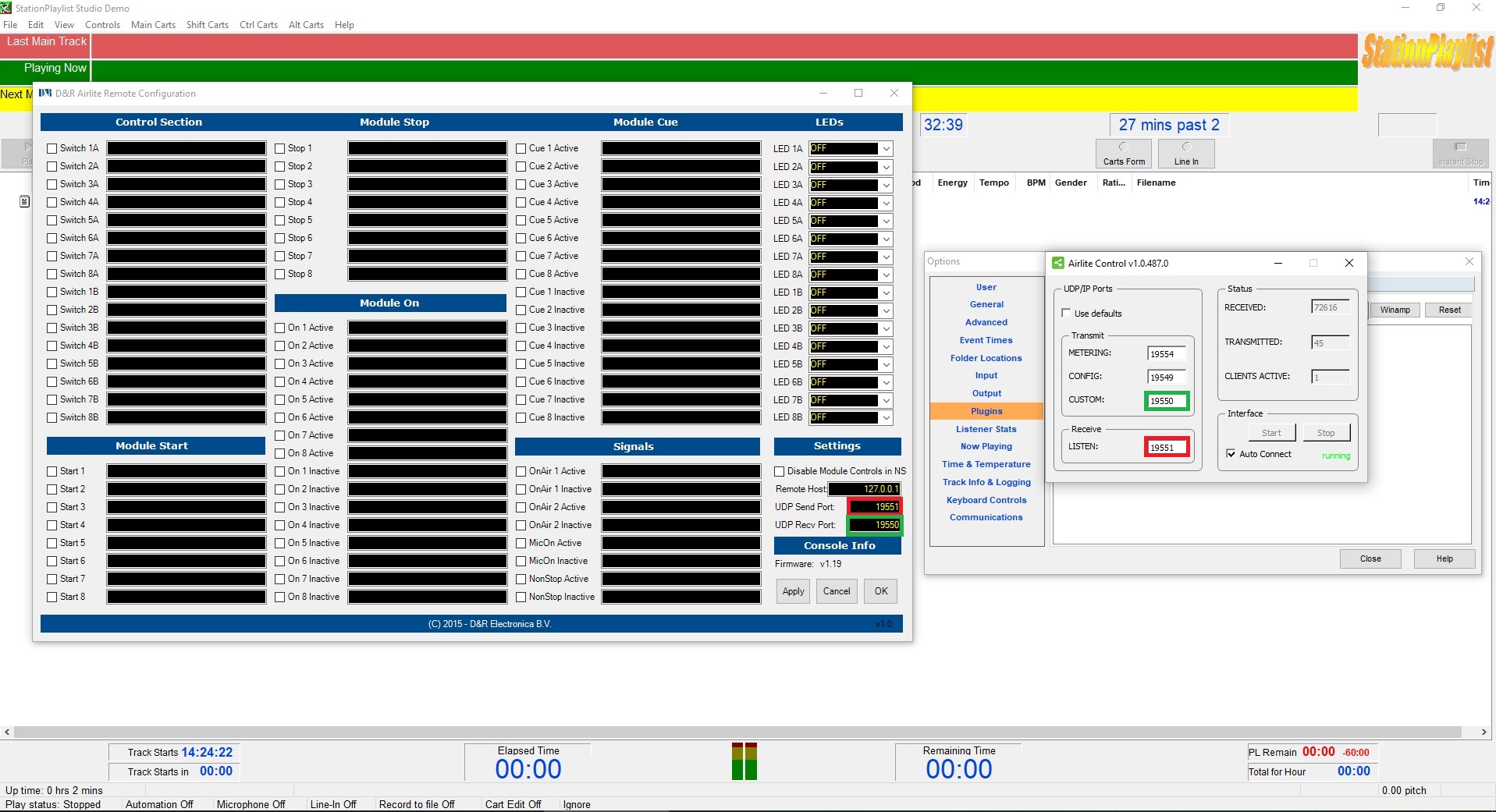Click the playlist document icon at left

click(25, 201)
